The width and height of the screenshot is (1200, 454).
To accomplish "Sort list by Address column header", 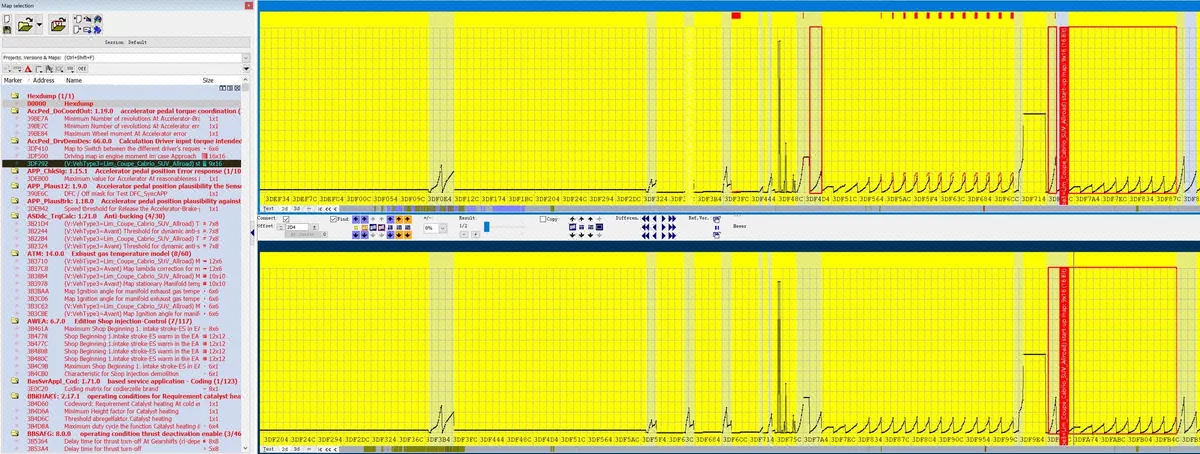I will [x=43, y=80].
